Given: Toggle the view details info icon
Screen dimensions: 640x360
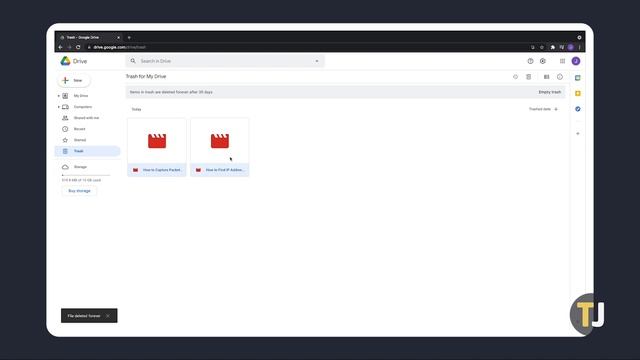Looking at the screenshot, I should pos(560,77).
